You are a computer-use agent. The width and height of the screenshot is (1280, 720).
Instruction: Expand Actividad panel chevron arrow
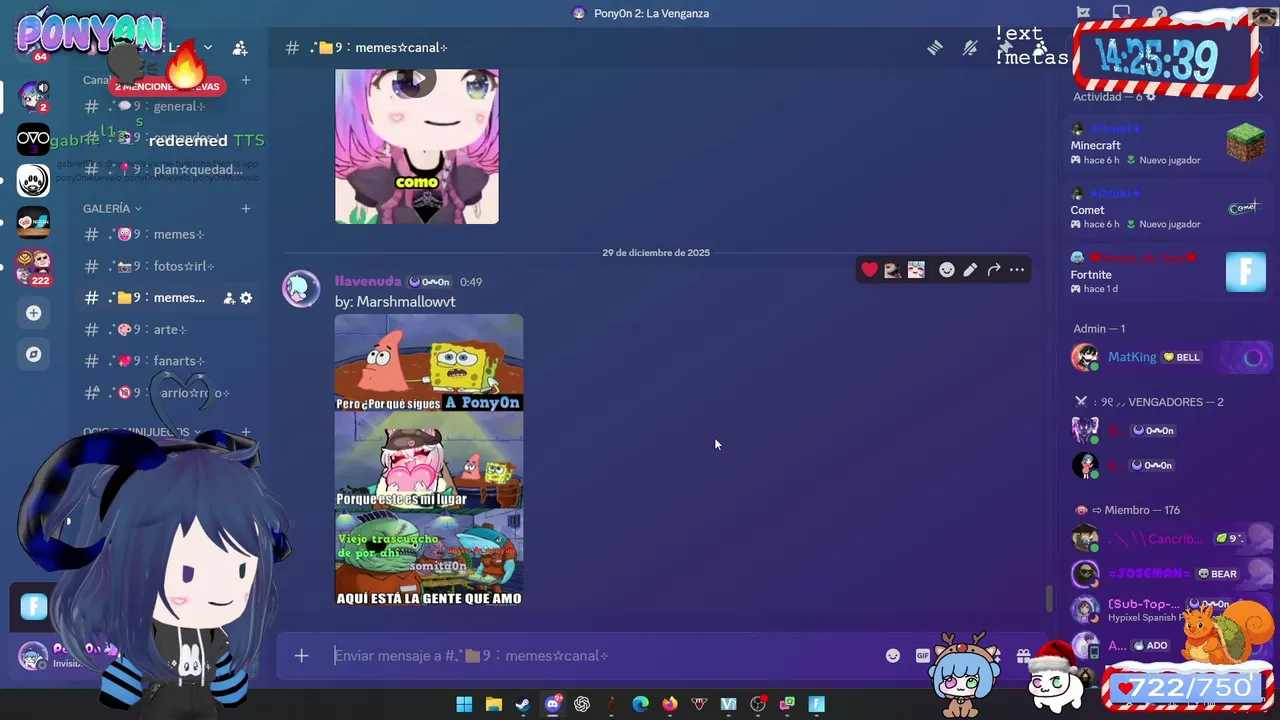[x=1259, y=97]
